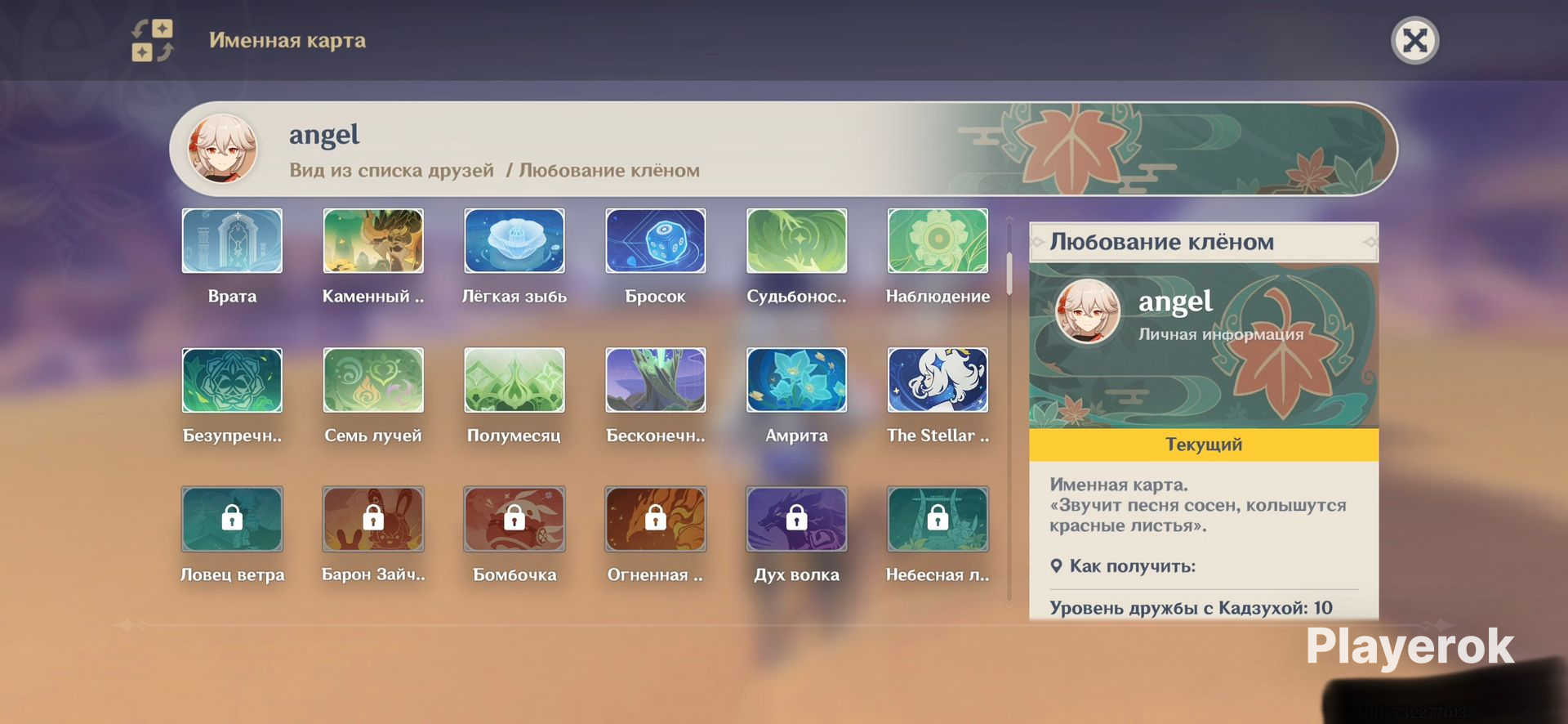The width and height of the screenshot is (1568, 724).
Task: Open locked Ловец ветра namecard
Action: (232, 519)
